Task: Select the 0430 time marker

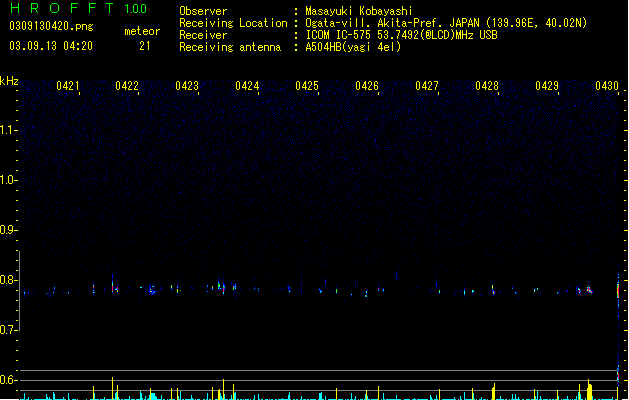Action: tap(607, 86)
